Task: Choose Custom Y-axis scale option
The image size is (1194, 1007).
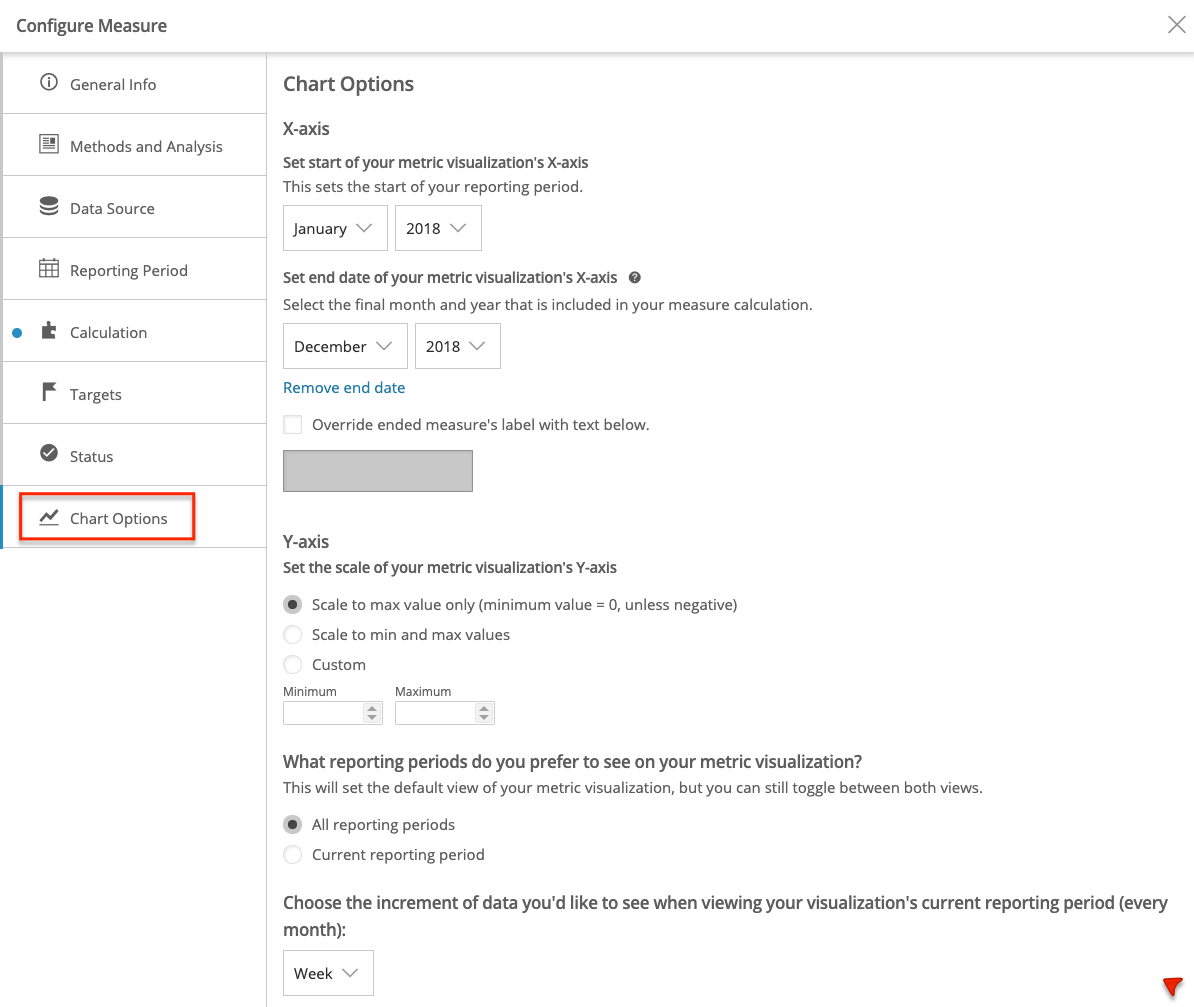Action: coord(292,664)
